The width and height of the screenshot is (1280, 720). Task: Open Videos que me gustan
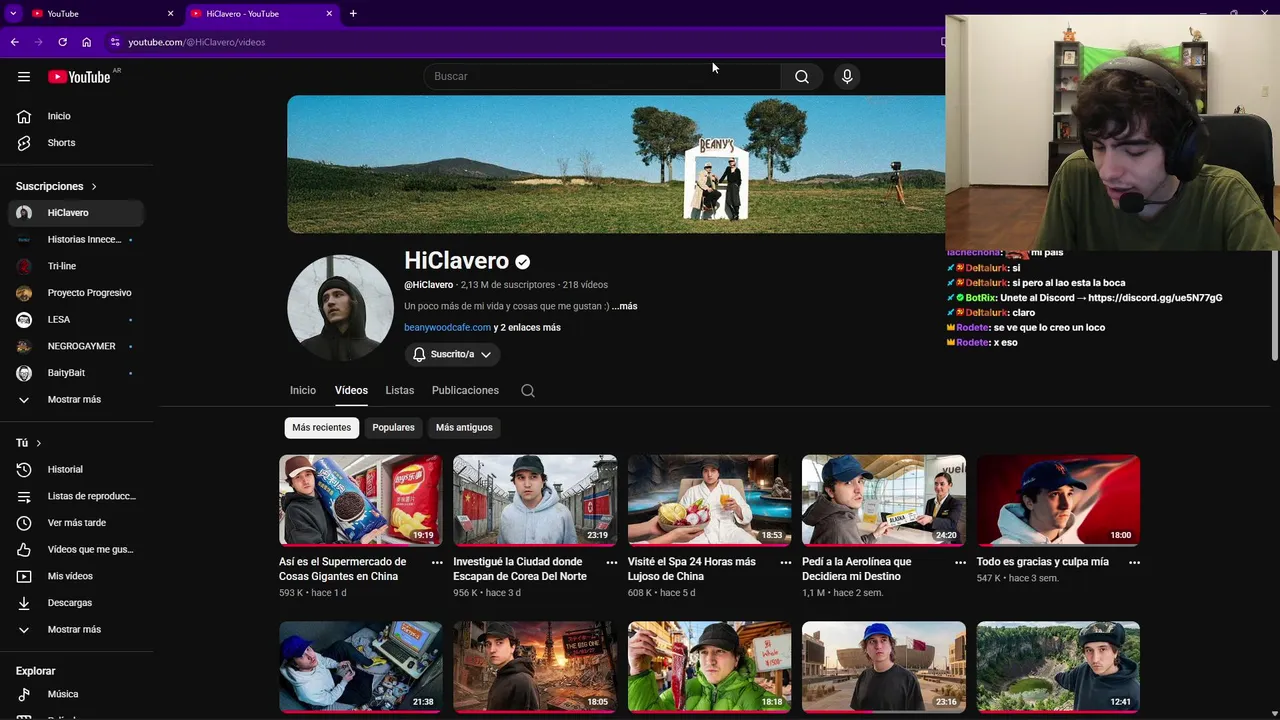[x=76, y=549]
